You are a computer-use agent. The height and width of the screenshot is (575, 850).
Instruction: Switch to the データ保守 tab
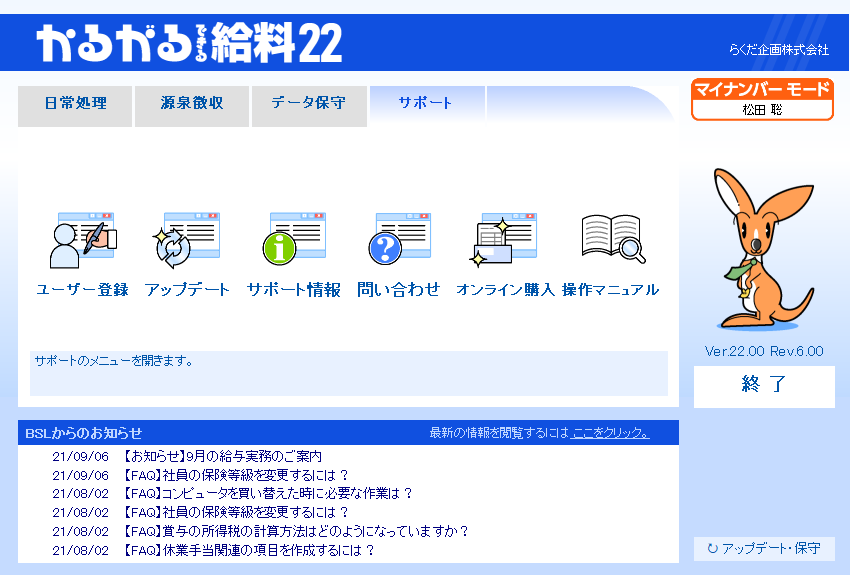309,106
